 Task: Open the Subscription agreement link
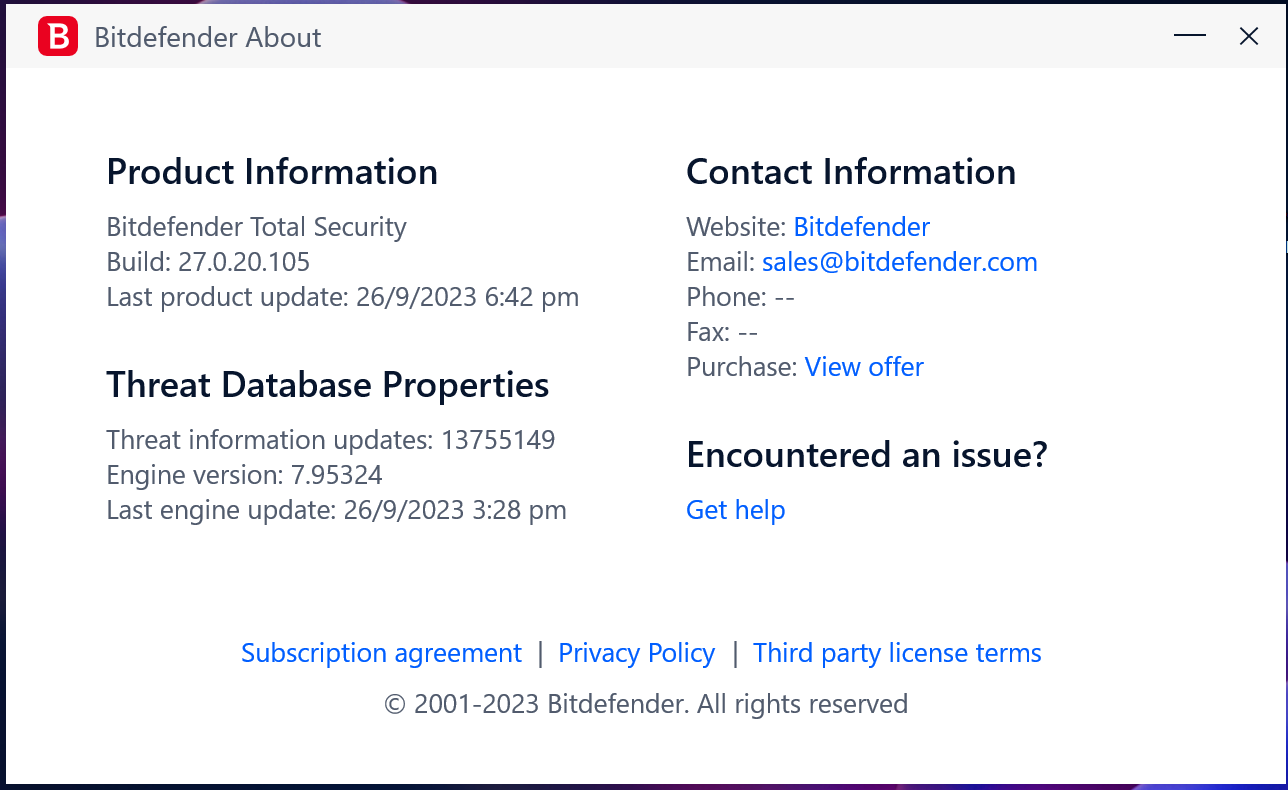tap(381, 653)
